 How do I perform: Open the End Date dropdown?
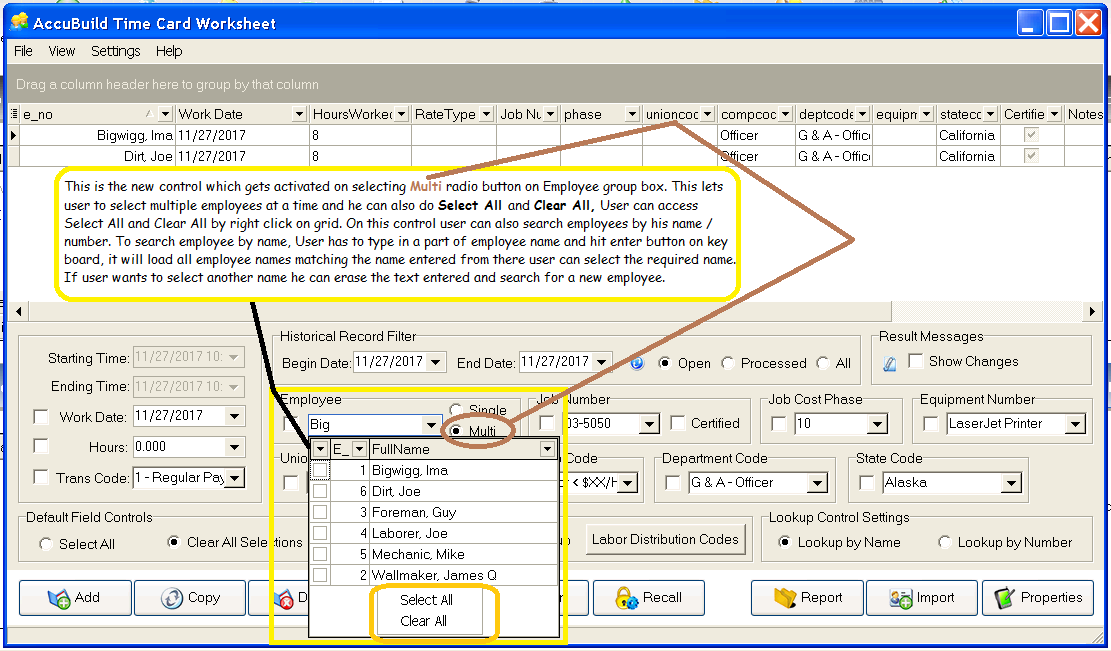(602, 362)
